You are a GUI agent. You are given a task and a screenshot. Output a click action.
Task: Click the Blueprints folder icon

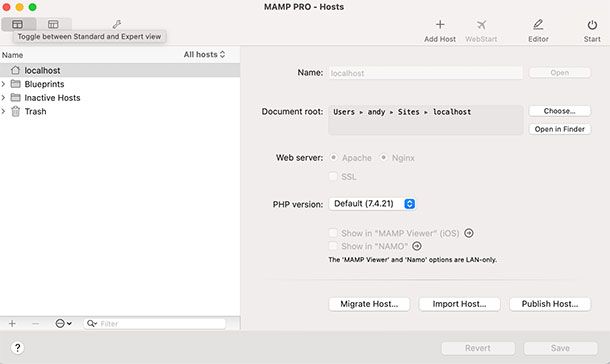pos(16,84)
